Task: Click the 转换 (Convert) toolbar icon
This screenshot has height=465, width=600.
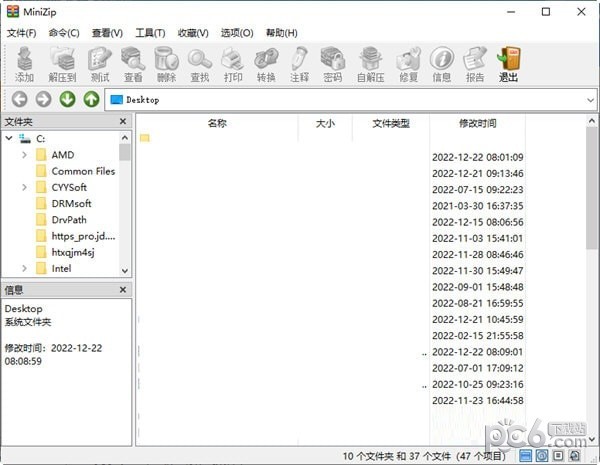Action: [x=266, y=64]
